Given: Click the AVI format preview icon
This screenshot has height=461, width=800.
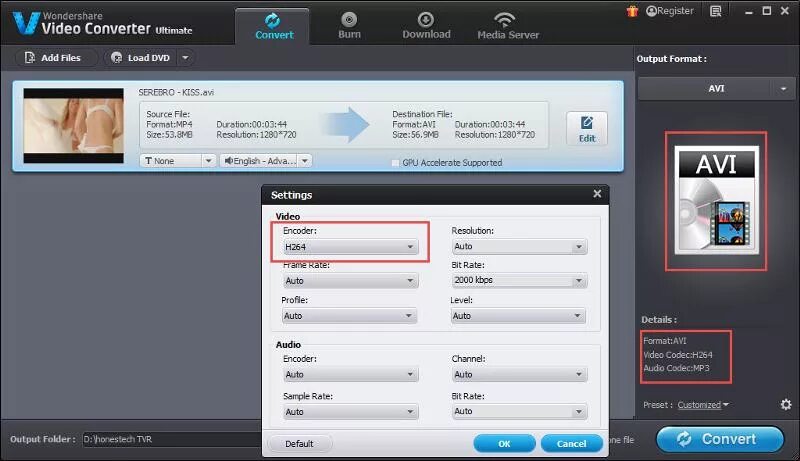Looking at the screenshot, I should [716, 200].
